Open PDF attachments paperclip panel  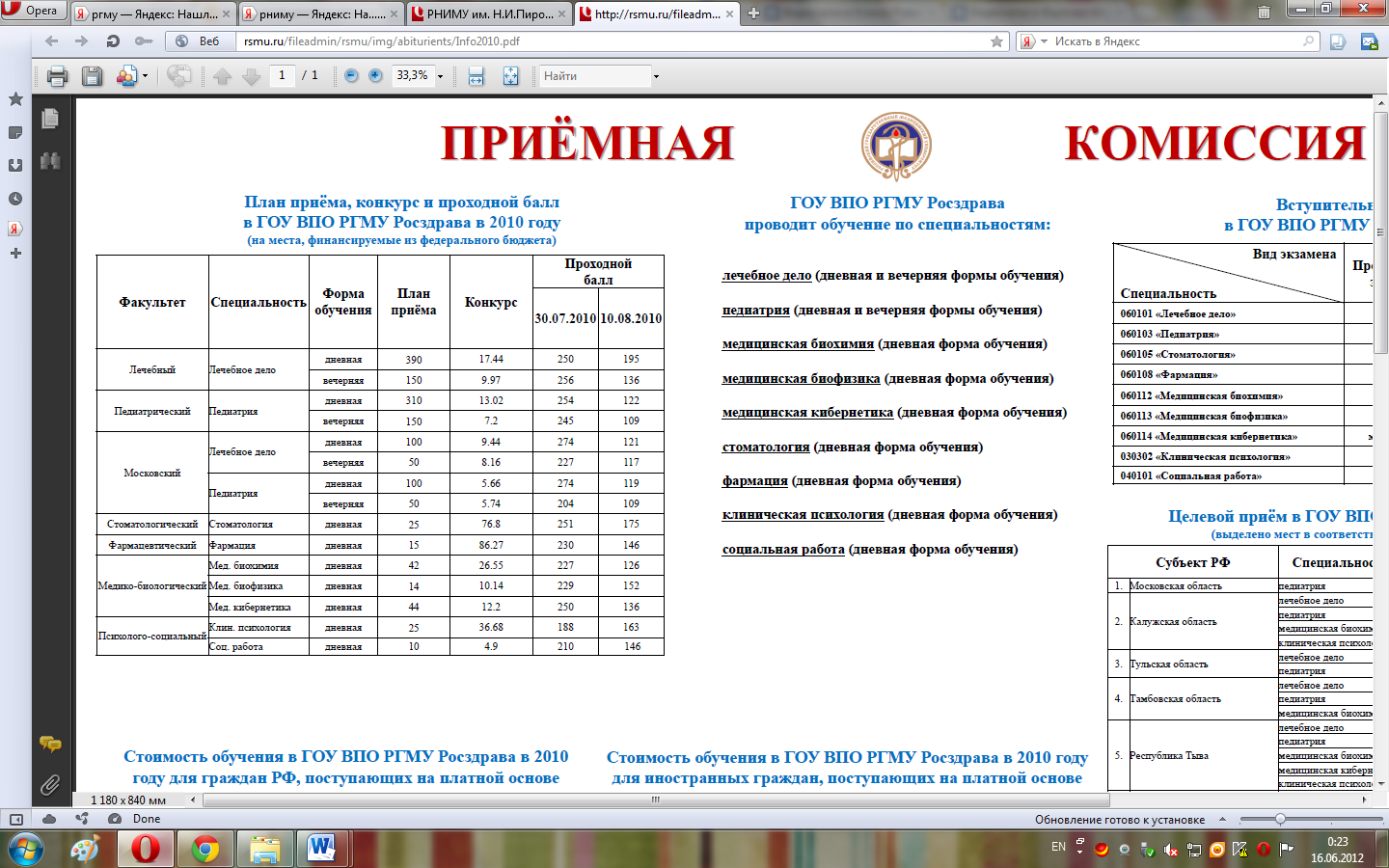click(50, 785)
